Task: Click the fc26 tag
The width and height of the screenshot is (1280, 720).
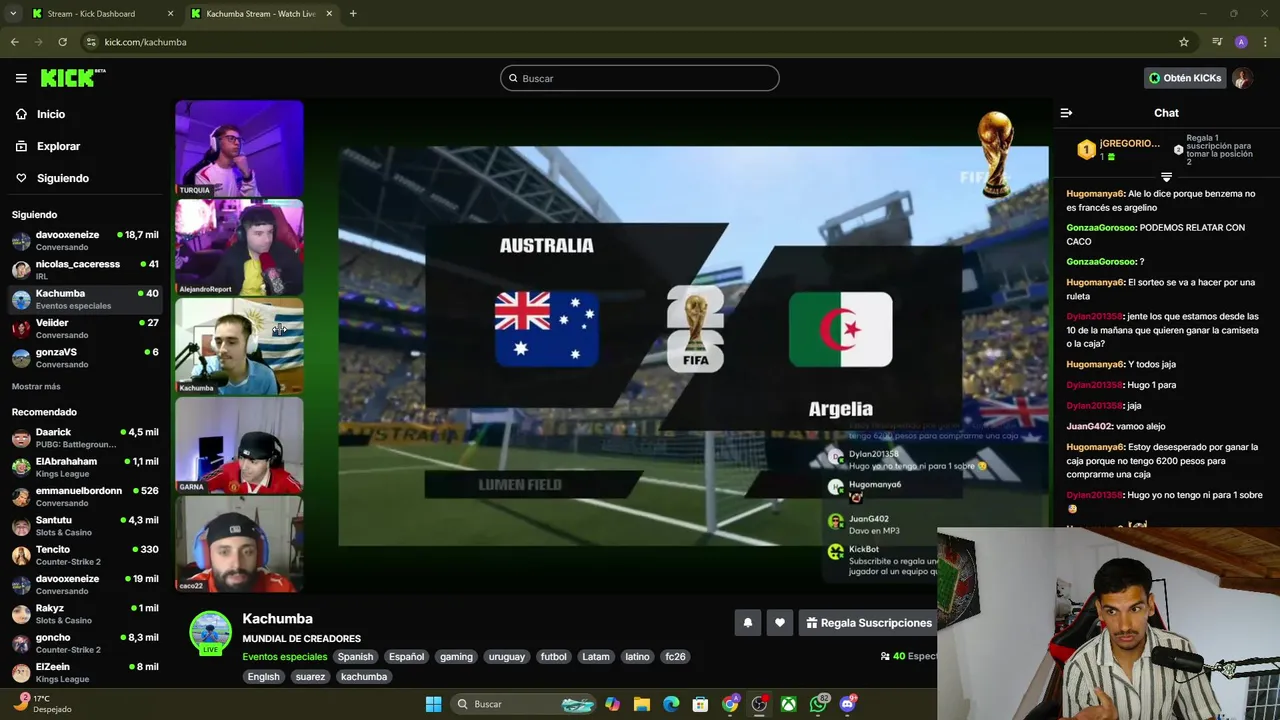Action: (x=675, y=657)
